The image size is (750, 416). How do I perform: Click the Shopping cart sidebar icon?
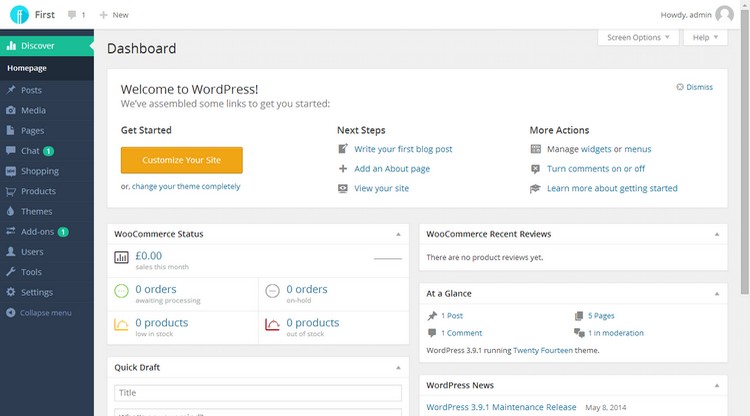click(x=11, y=171)
